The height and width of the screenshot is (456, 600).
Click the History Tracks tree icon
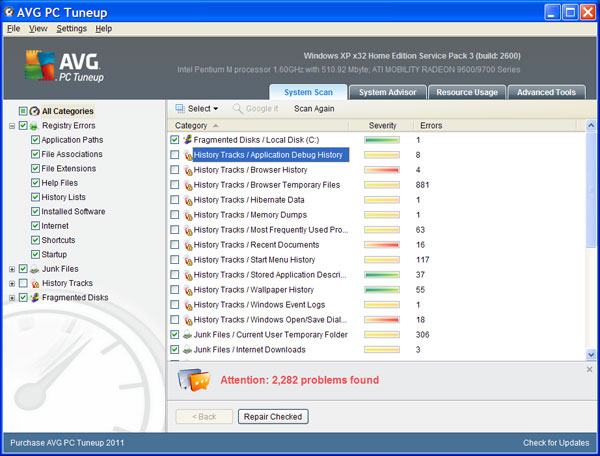click(35, 283)
